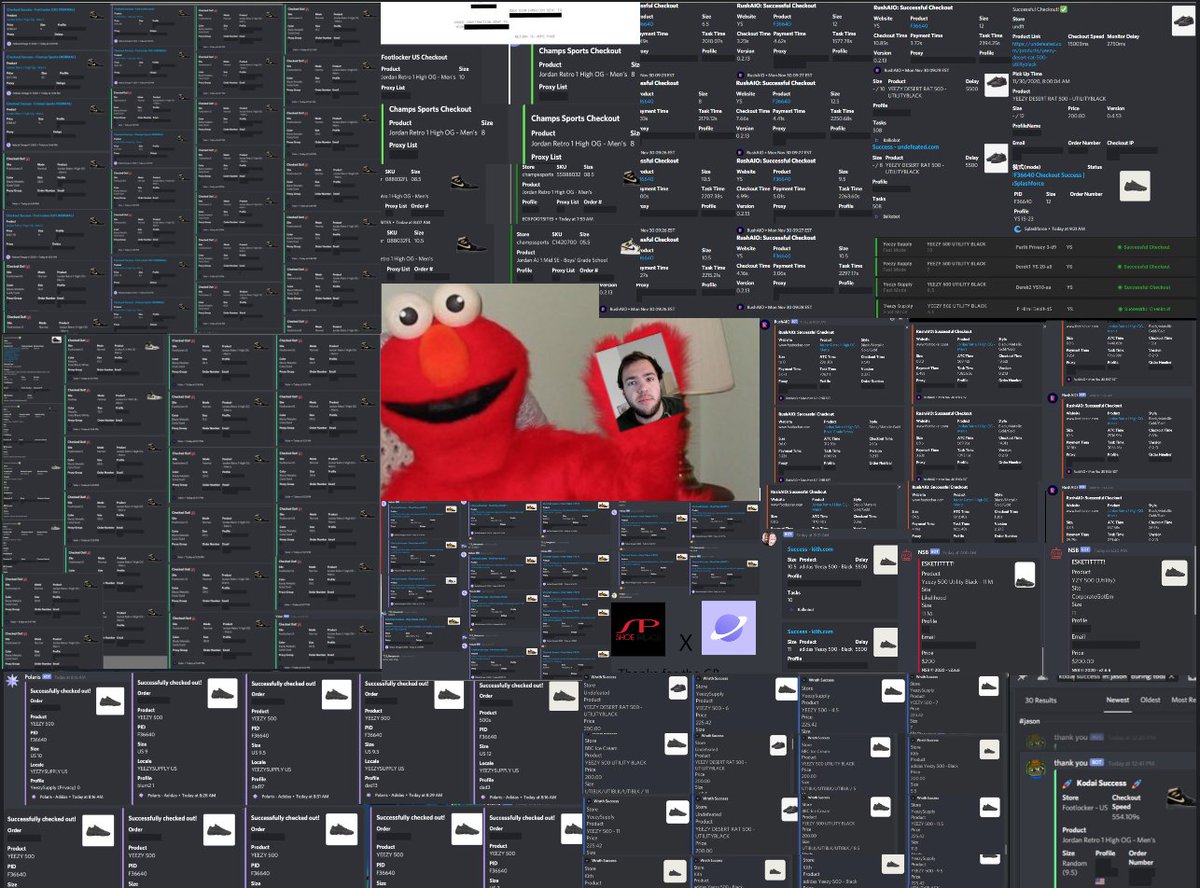Click the 'Footlocker US Checkout' embed title
Image resolution: width=1200 pixels, height=888 pixels.
tap(414, 57)
